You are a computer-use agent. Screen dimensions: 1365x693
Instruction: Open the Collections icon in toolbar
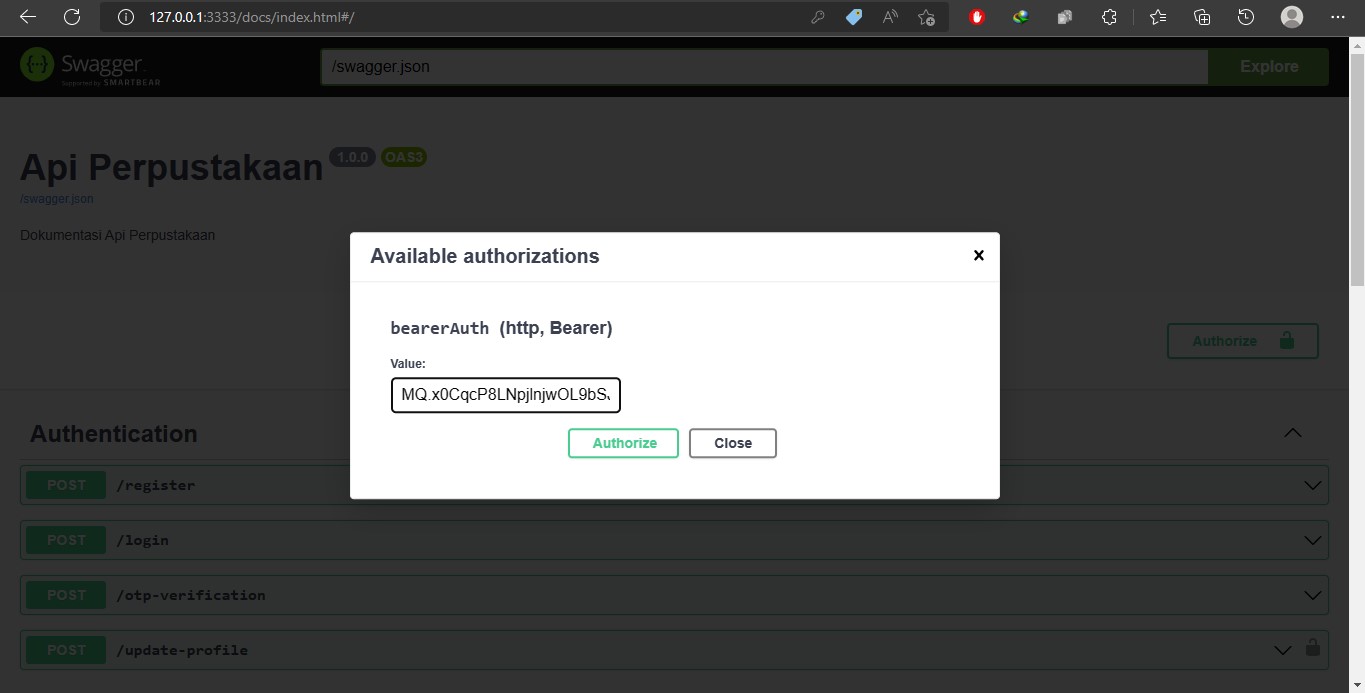coord(1202,17)
